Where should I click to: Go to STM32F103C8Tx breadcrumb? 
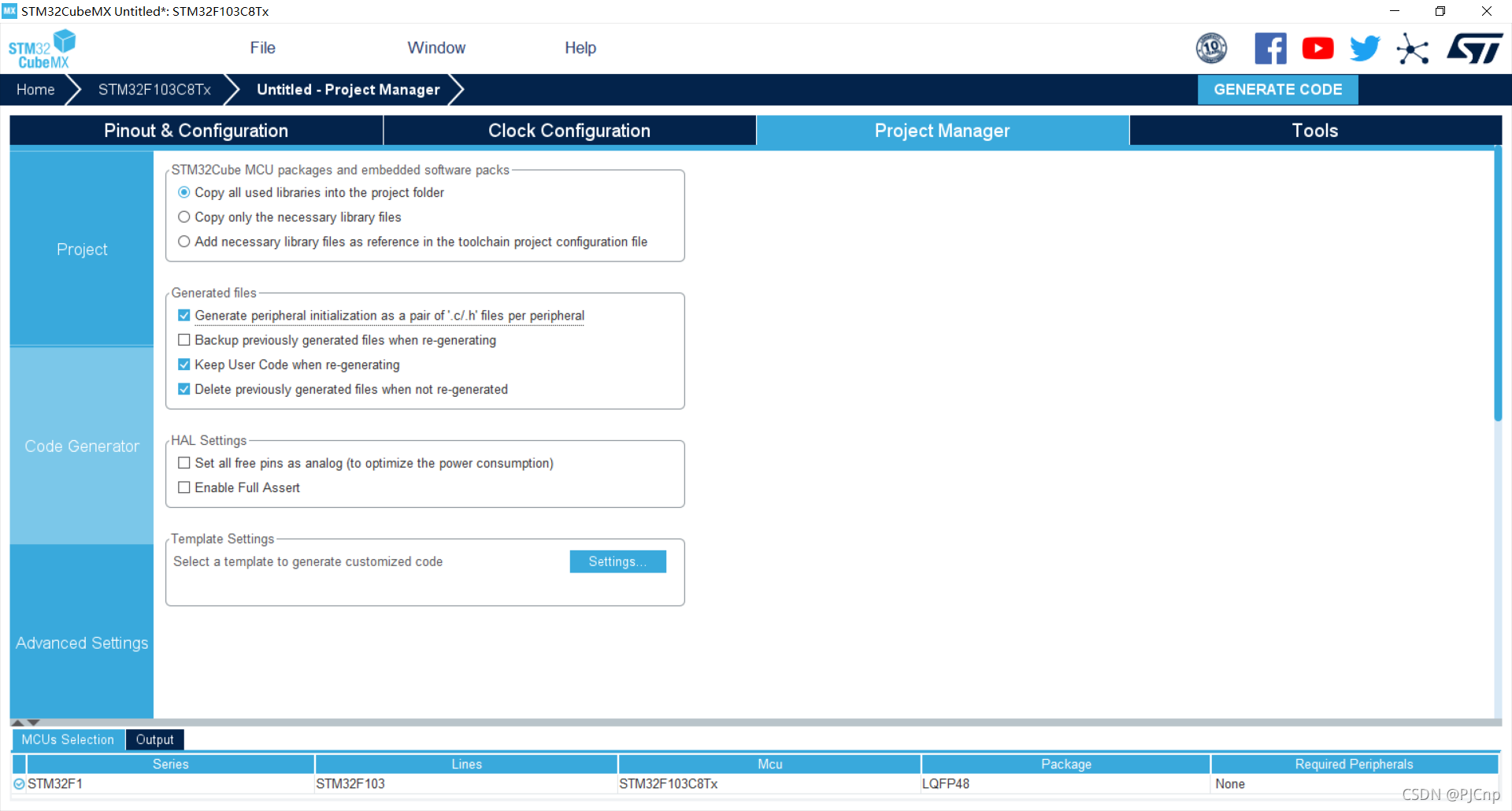[x=154, y=90]
